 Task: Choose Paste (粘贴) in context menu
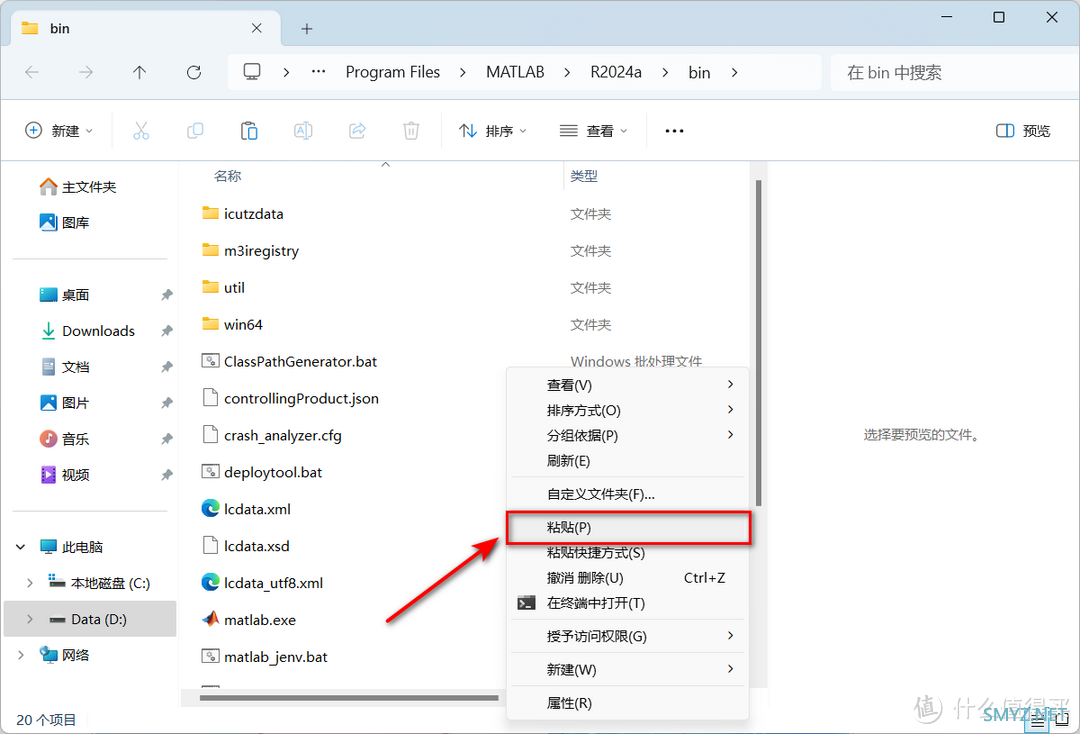pos(628,527)
